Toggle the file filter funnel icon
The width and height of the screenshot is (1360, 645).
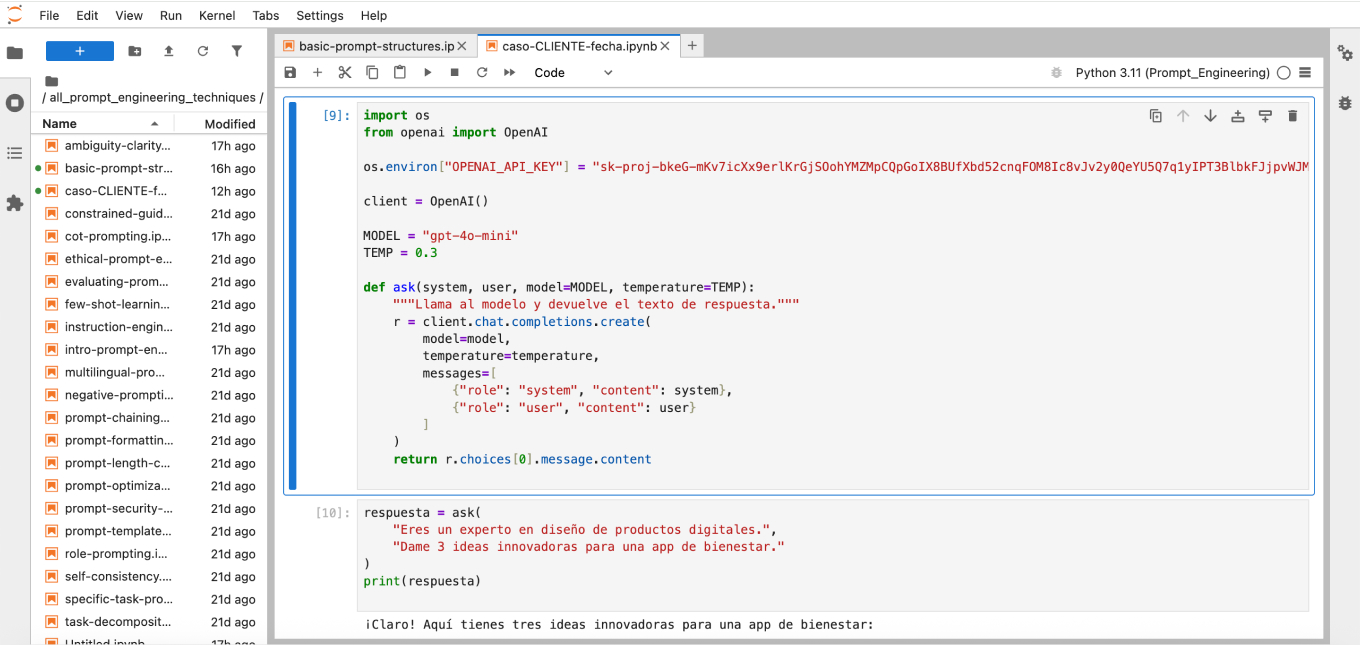237,51
